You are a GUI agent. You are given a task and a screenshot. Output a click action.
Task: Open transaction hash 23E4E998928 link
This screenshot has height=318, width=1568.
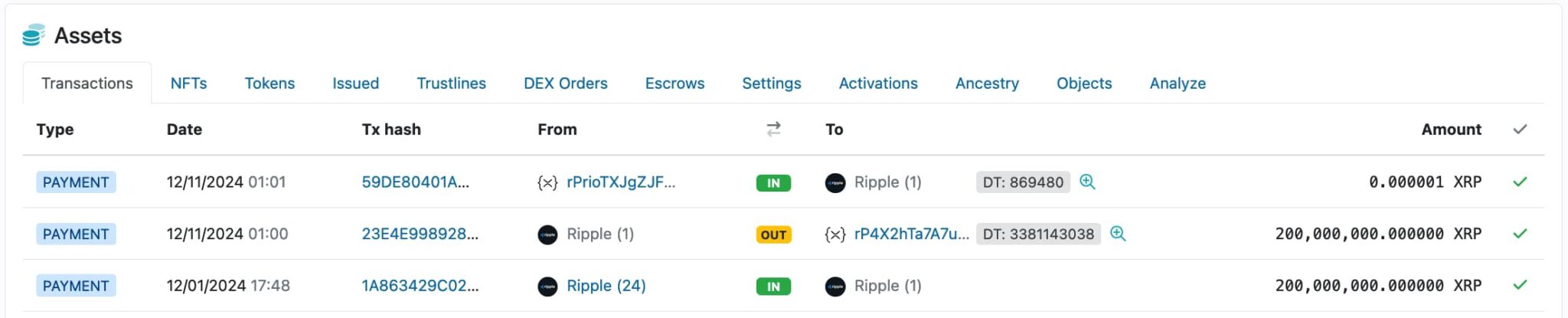420,234
